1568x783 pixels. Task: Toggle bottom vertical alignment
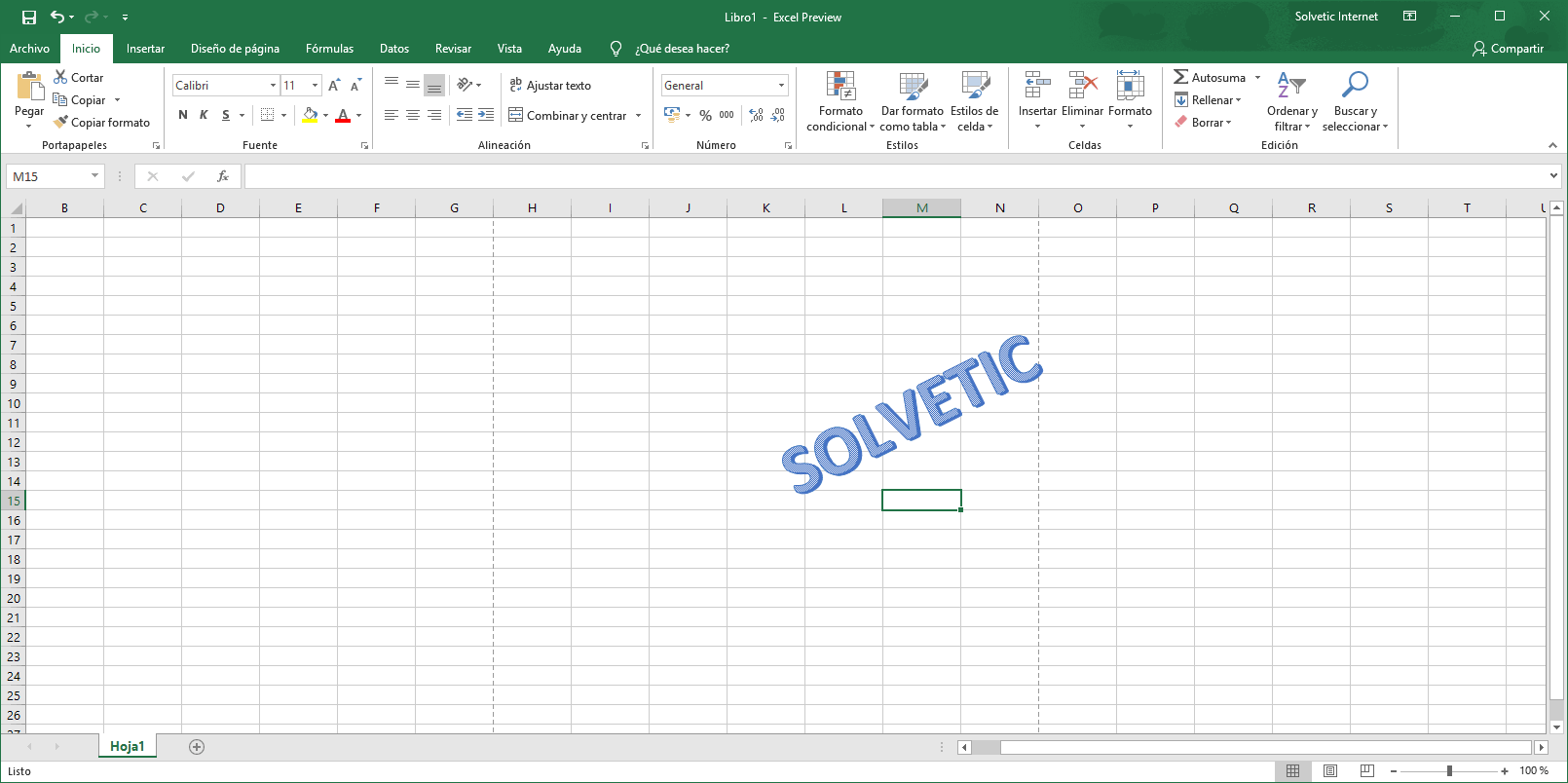pos(434,85)
